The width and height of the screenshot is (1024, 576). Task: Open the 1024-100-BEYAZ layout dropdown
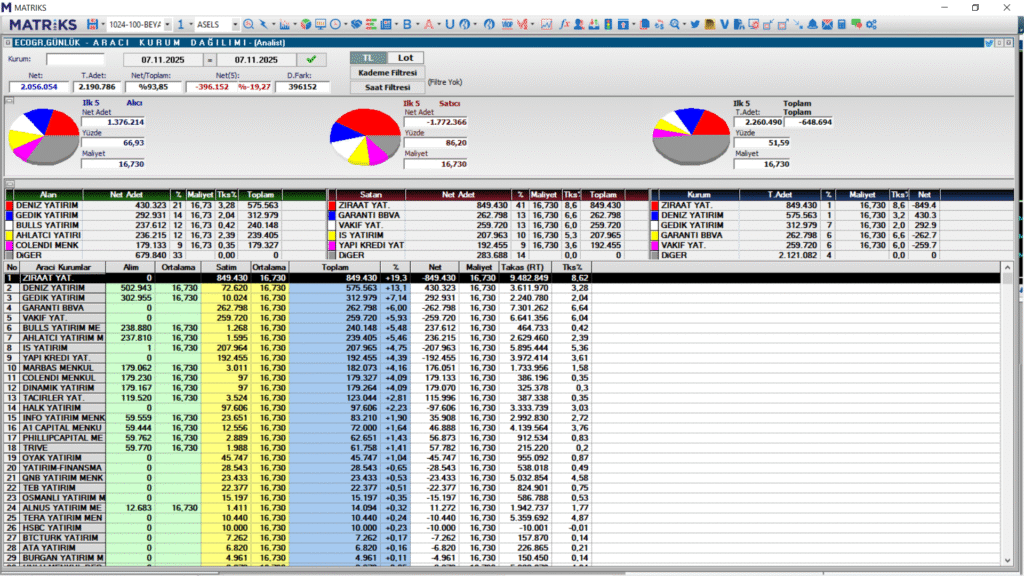click(x=137, y=23)
